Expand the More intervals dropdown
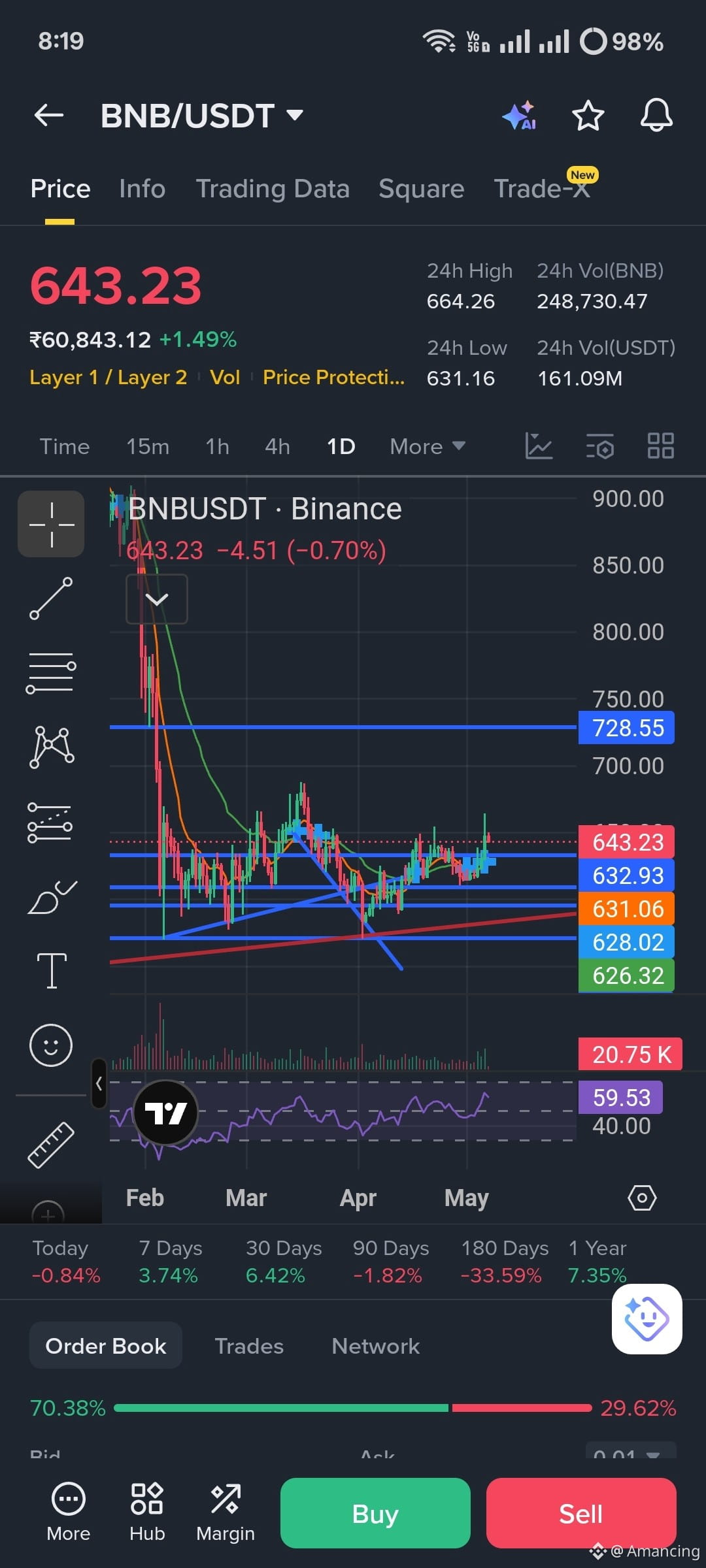This screenshot has width=706, height=1568. pyautogui.click(x=428, y=447)
